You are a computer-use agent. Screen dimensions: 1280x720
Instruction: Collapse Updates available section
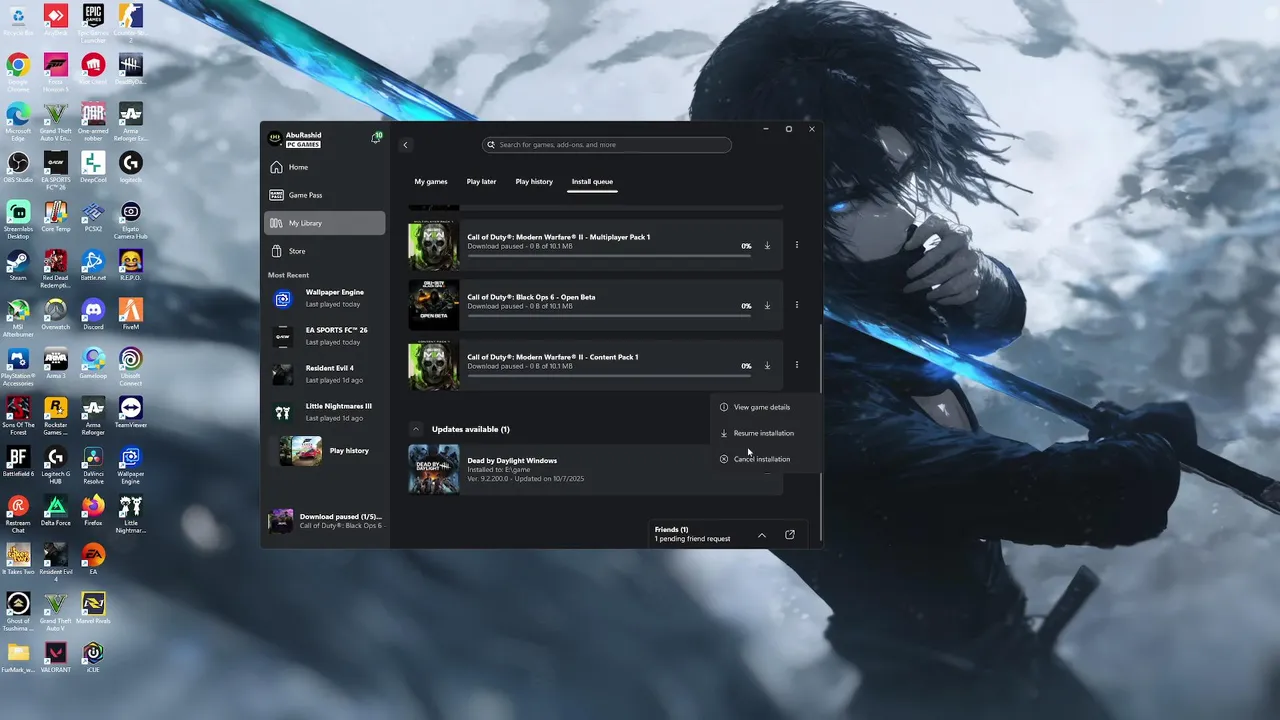click(x=416, y=429)
